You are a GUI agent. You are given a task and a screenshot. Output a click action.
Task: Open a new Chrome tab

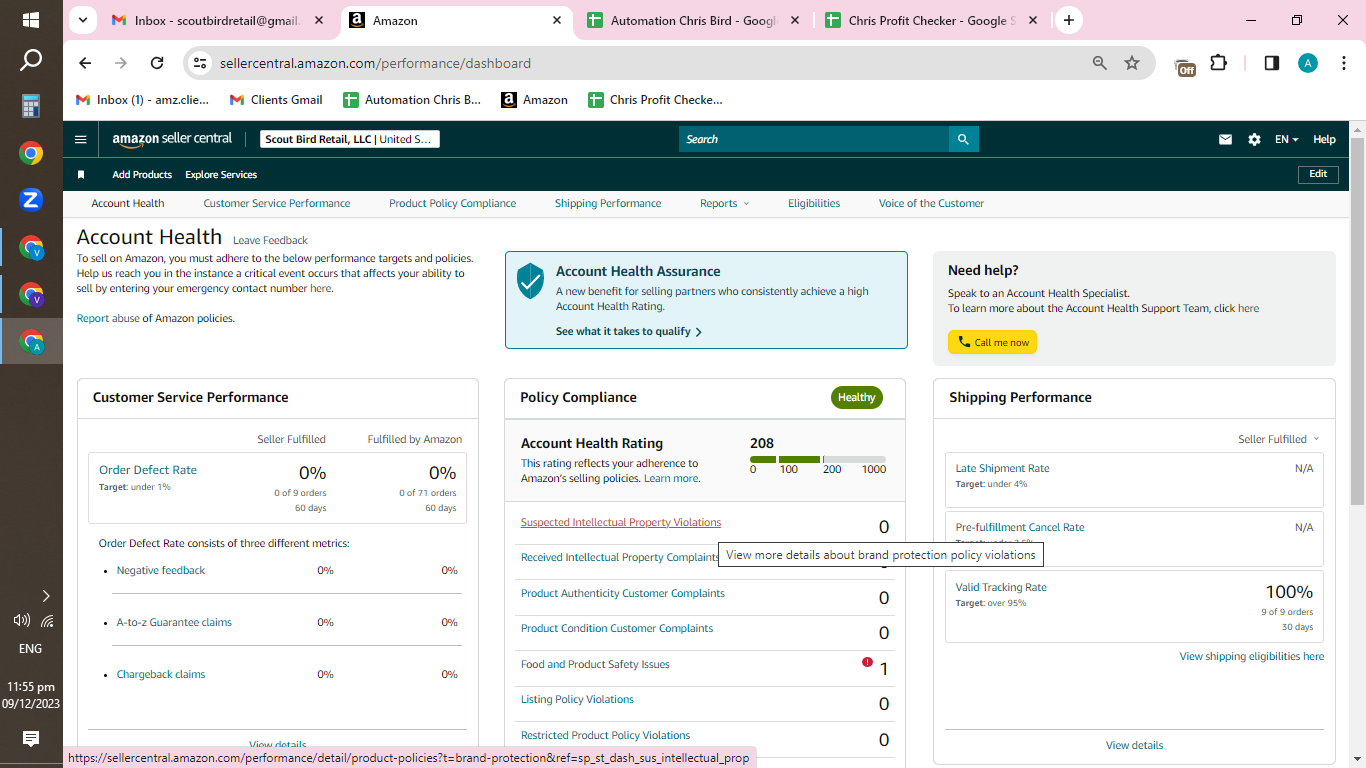(1069, 20)
